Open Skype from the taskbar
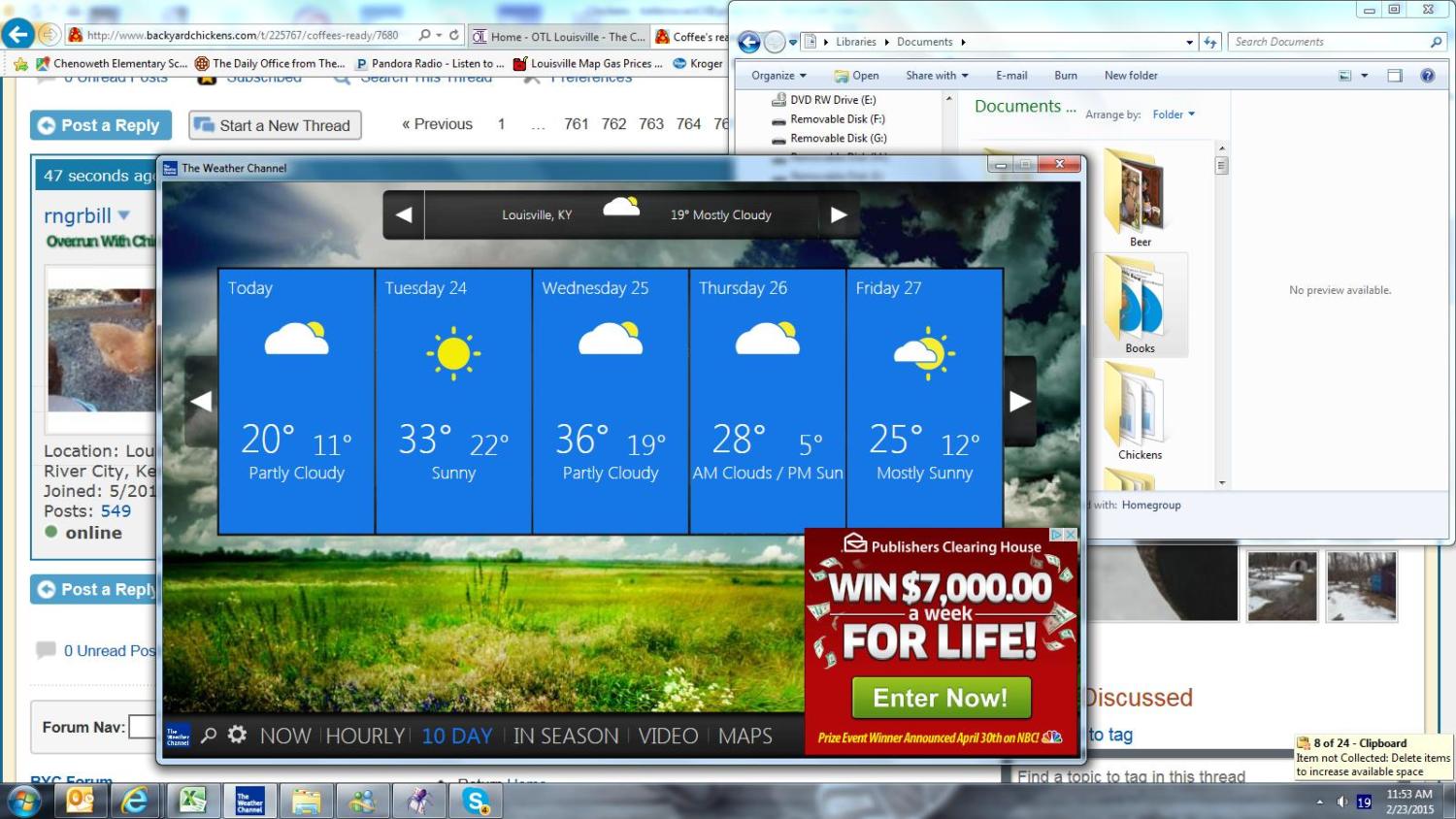This screenshot has width=1456, height=819. click(476, 801)
